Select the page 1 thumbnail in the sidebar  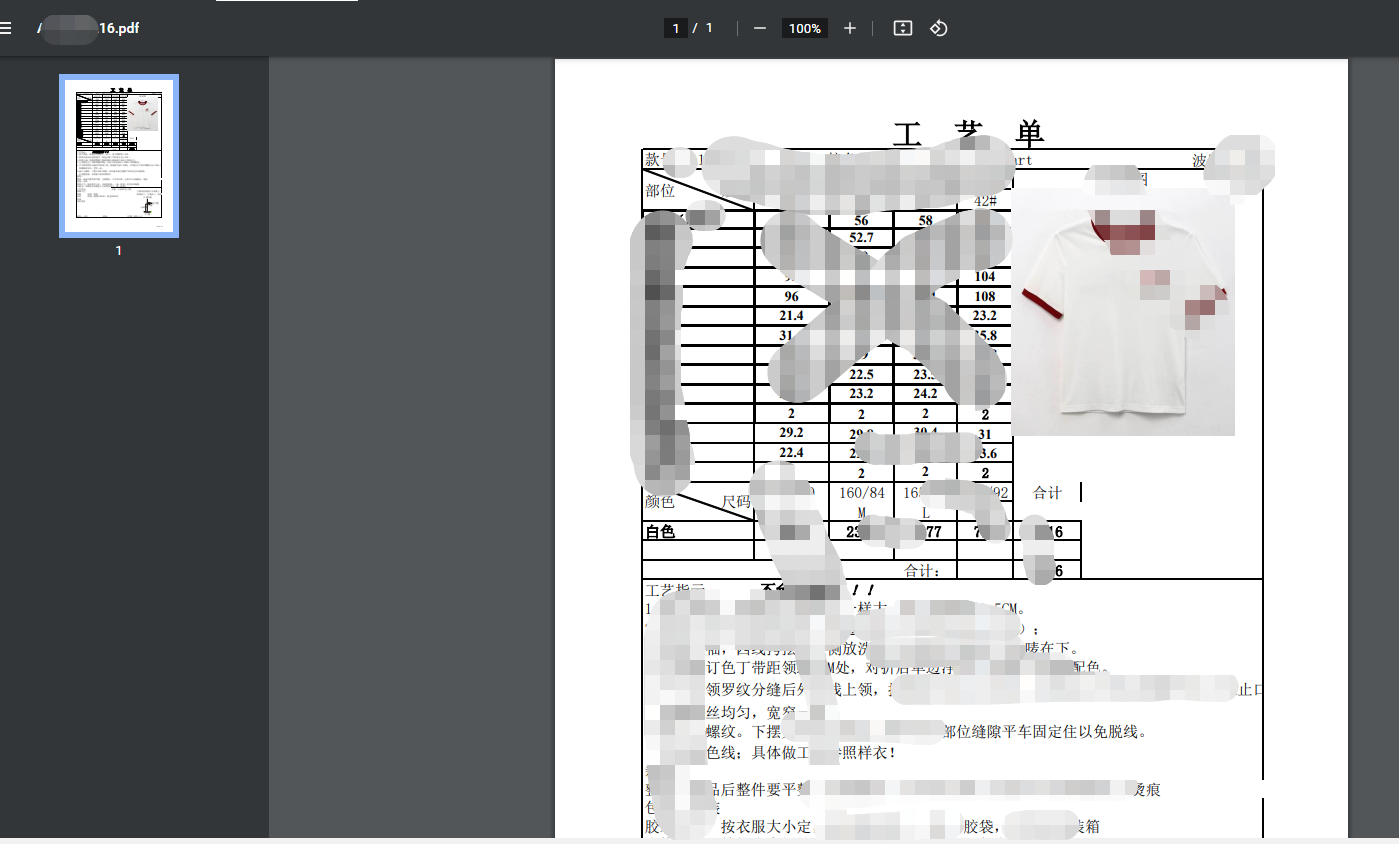tap(119, 156)
